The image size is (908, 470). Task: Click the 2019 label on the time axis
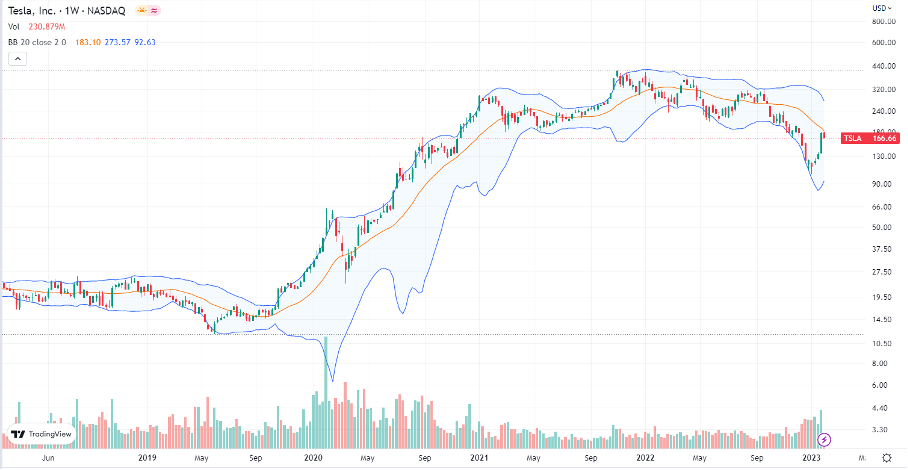pyautogui.click(x=148, y=456)
